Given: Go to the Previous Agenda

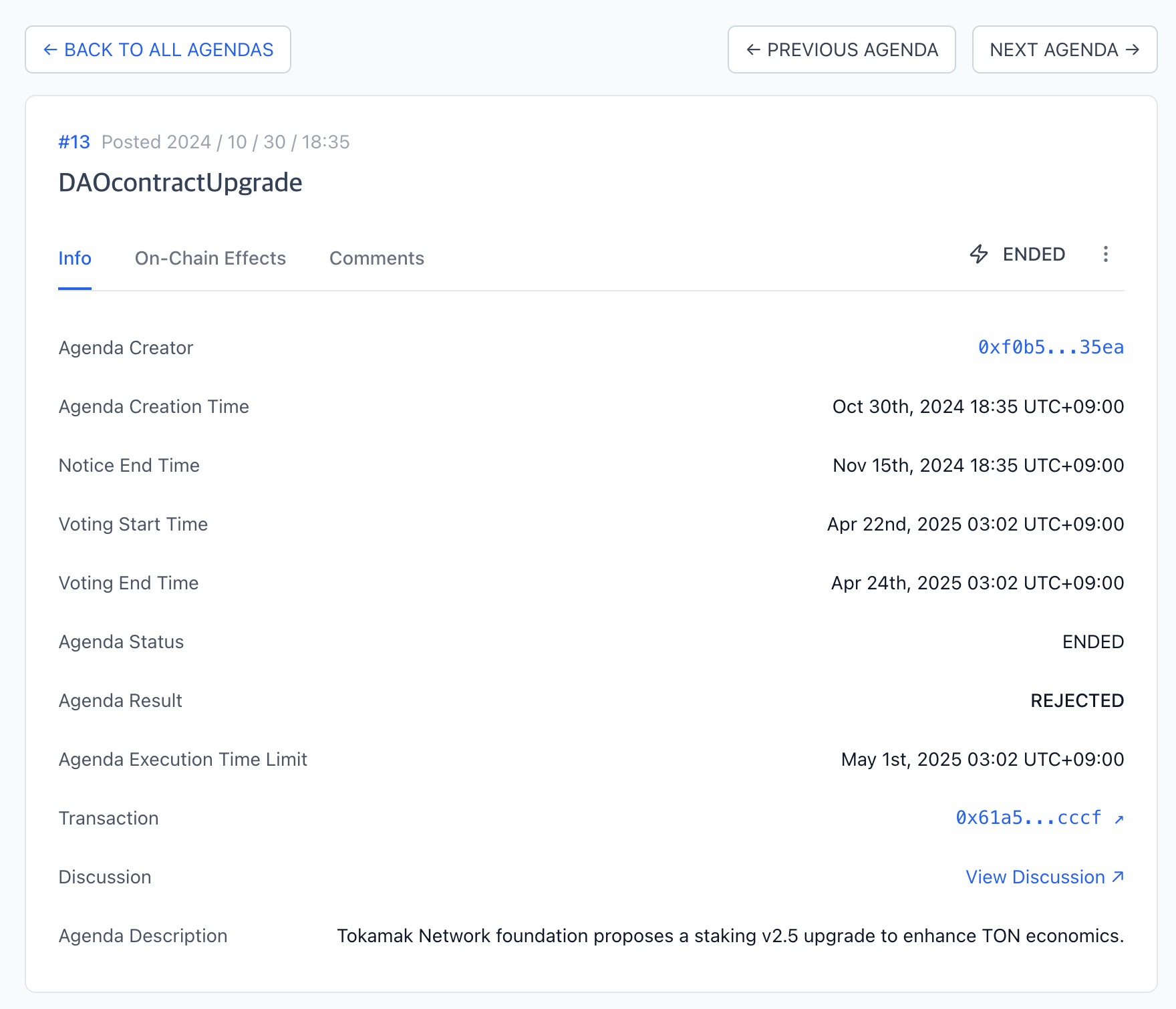Looking at the screenshot, I should [x=841, y=49].
